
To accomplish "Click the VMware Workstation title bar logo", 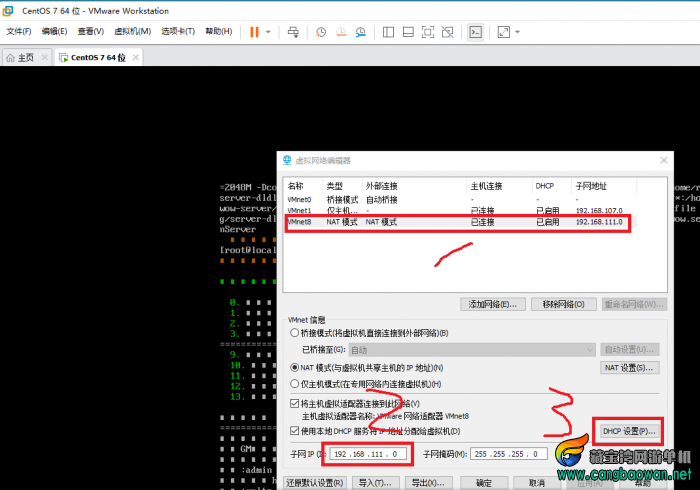I will 8,11.
